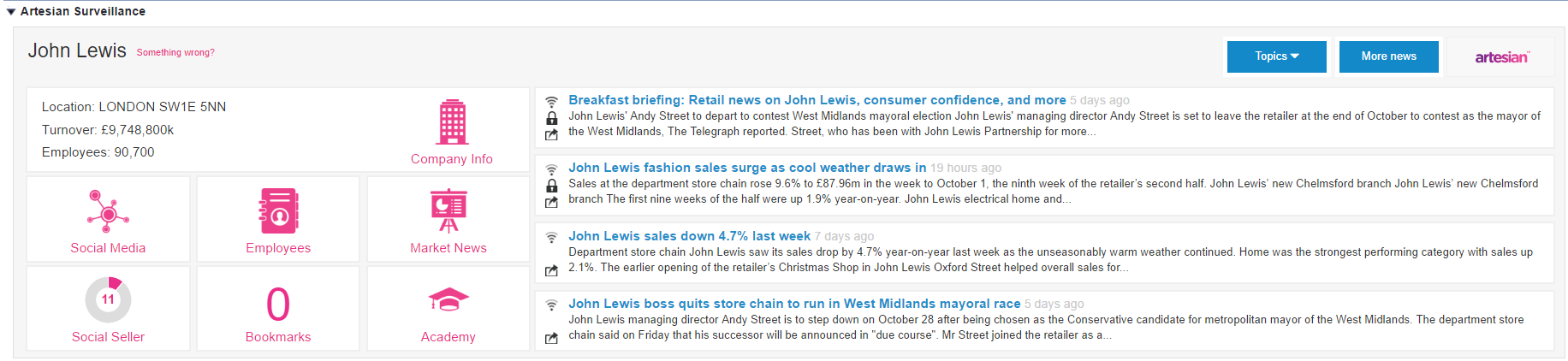Open John Lewis sales down 4.7% headline

click(689, 236)
